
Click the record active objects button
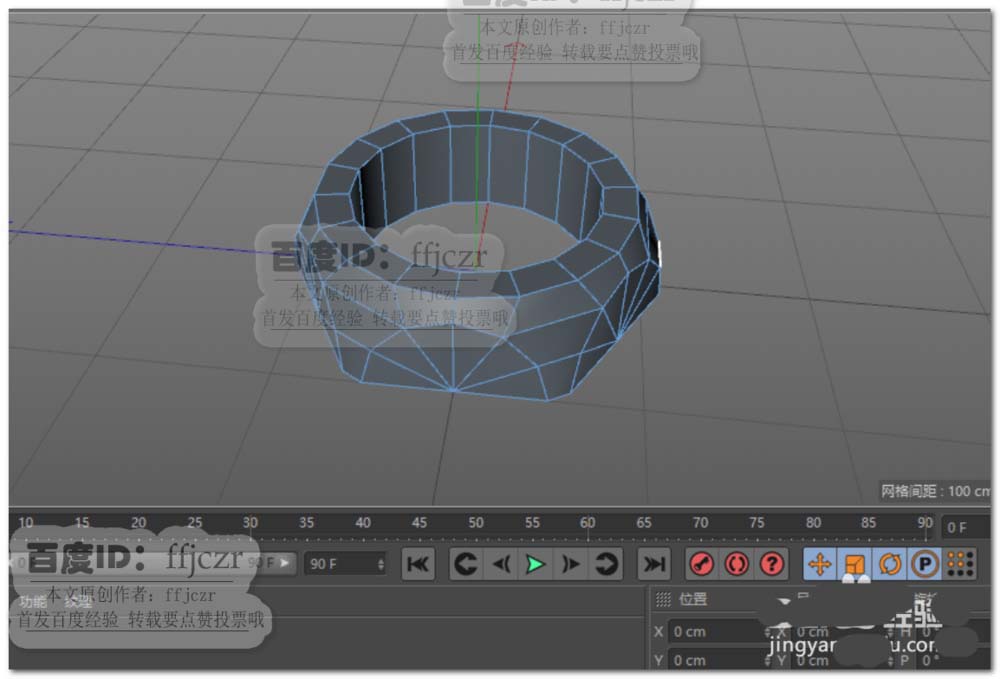pyautogui.click(x=702, y=564)
